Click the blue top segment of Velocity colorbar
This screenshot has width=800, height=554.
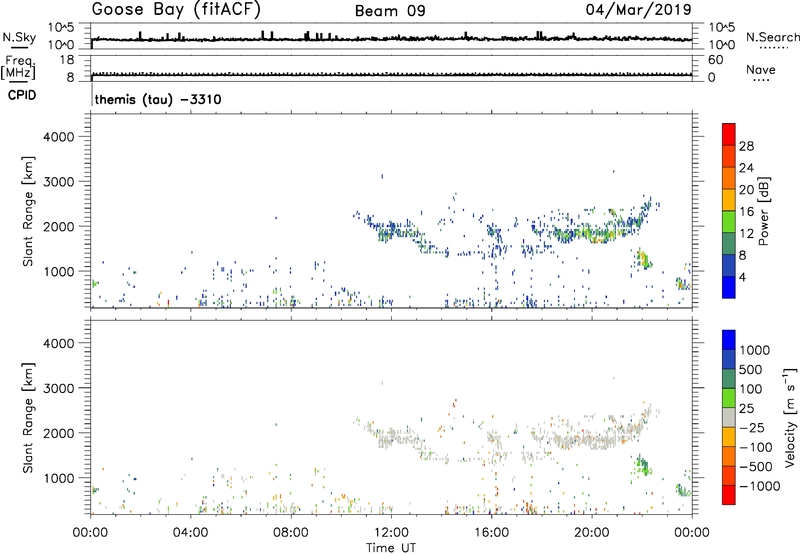pos(729,340)
